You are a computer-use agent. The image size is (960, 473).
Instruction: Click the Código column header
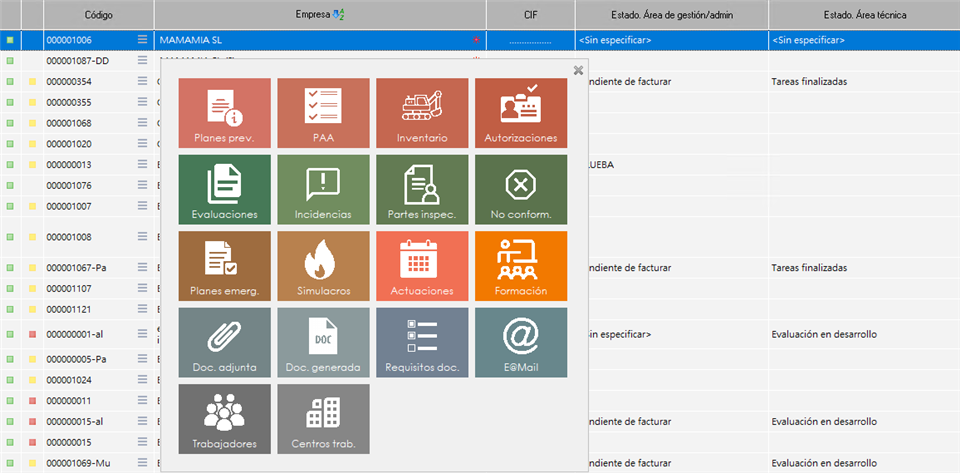tap(98, 15)
